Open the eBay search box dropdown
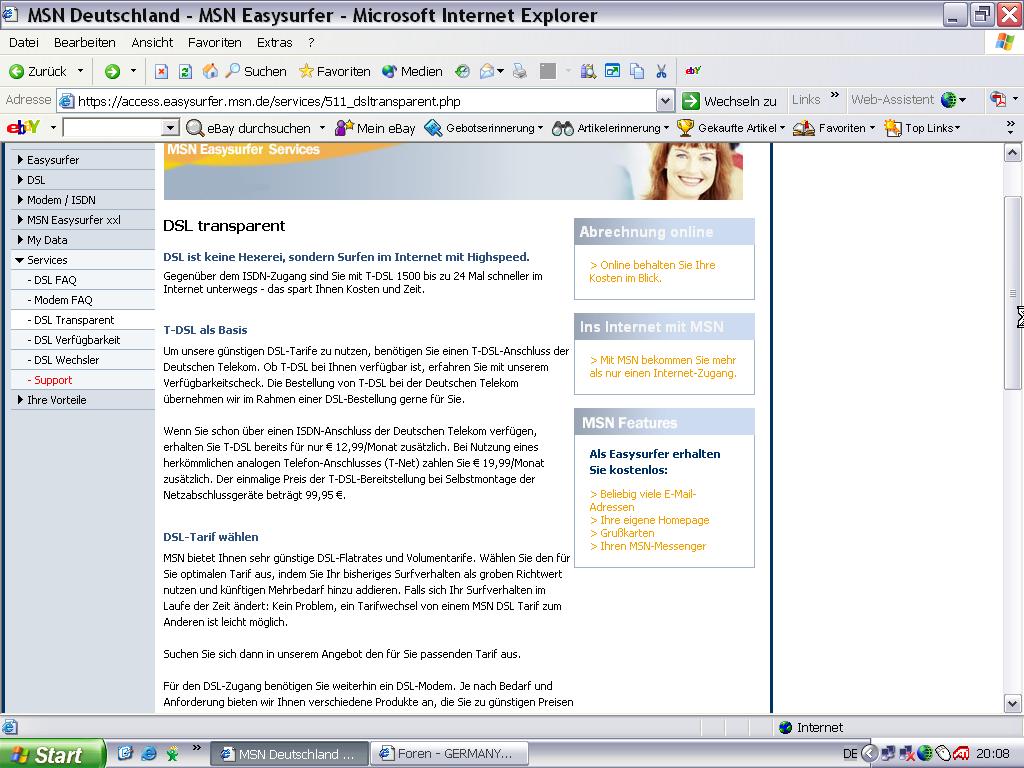This screenshot has width=1024, height=768. tap(170, 128)
